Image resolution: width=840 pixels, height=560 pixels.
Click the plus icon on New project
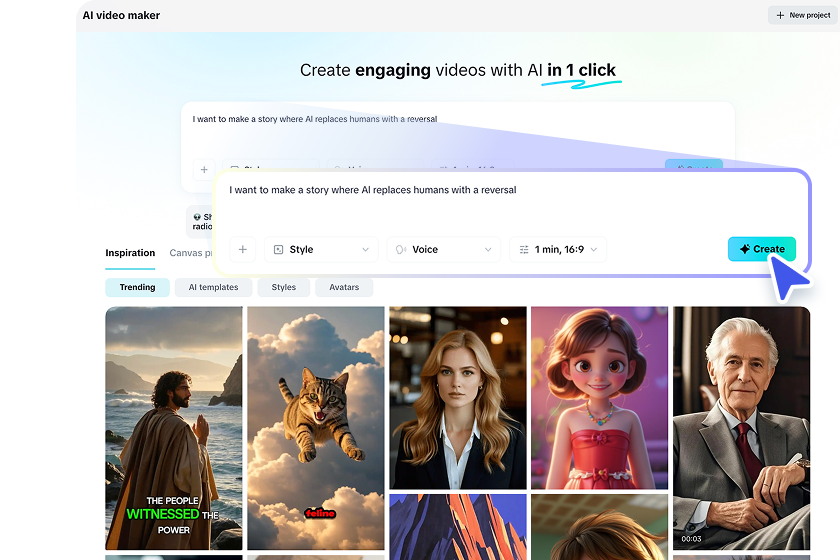coord(780,15)
